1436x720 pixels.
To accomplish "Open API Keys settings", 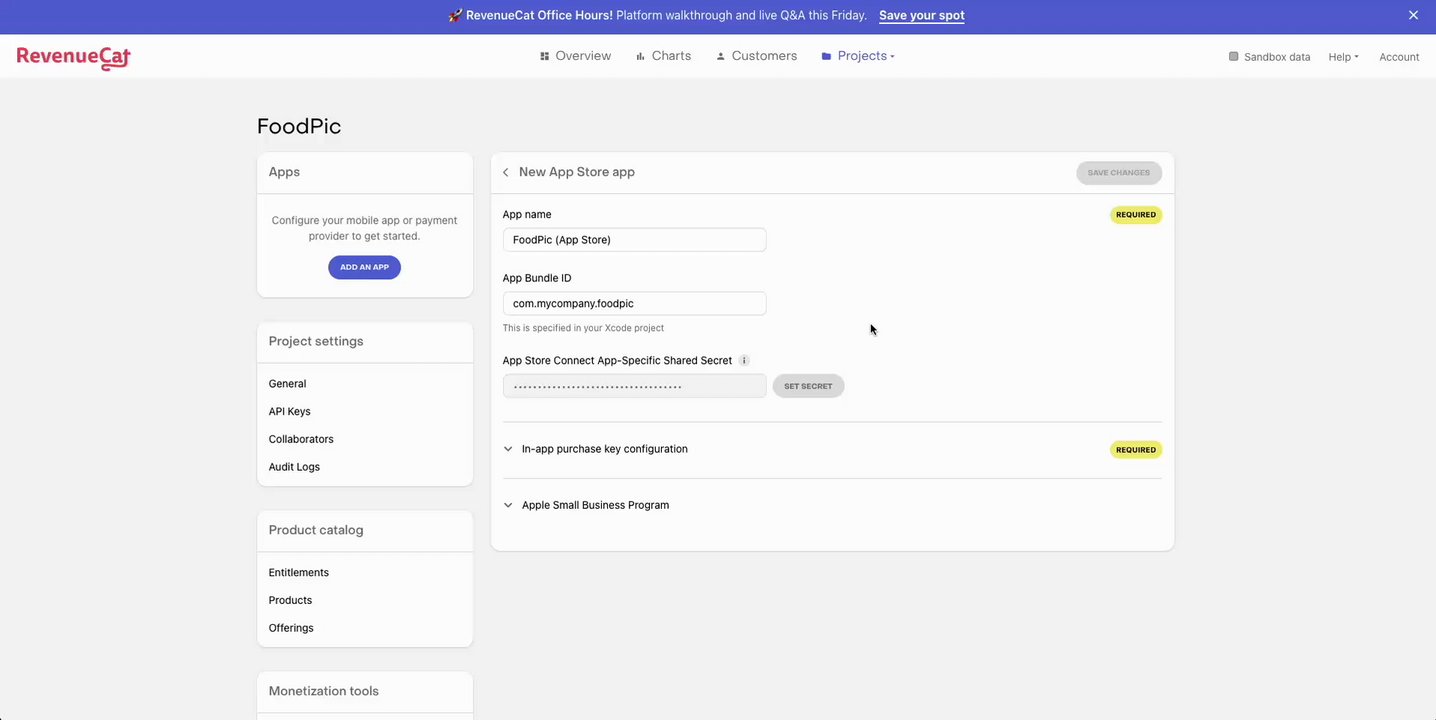I will pos(289,411).
